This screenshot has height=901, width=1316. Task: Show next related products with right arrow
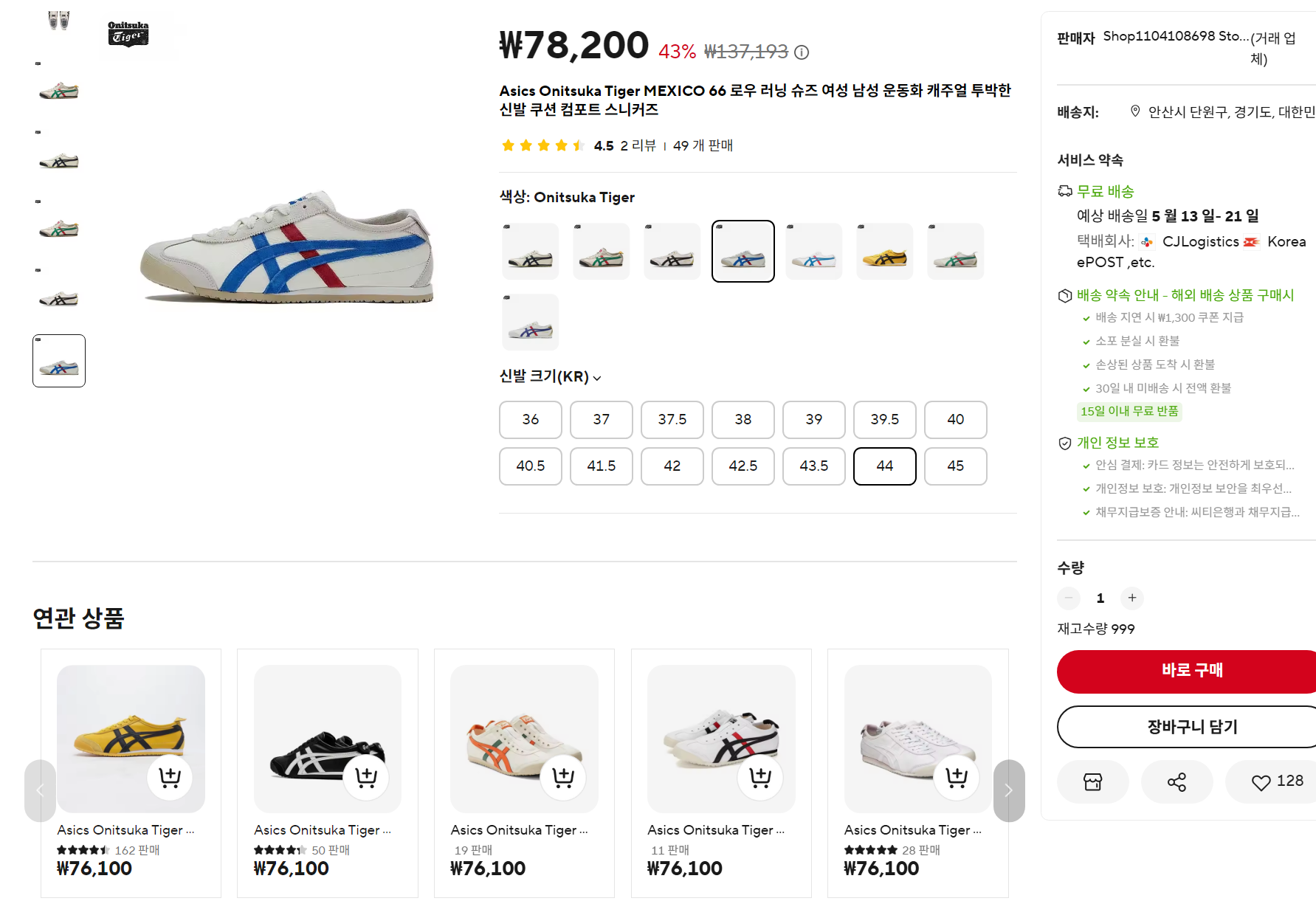pyautogui.click(x=1009, y=790)
